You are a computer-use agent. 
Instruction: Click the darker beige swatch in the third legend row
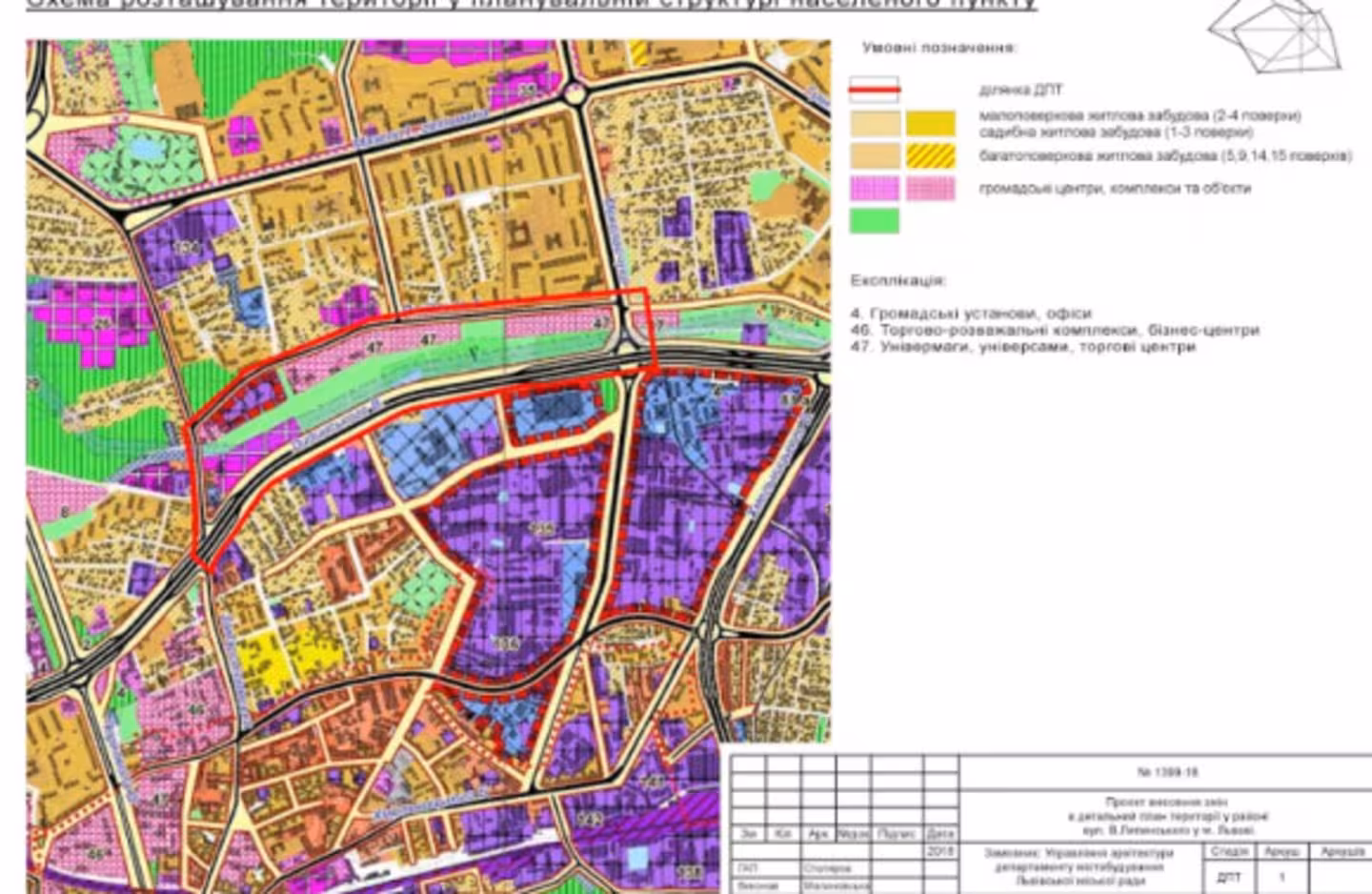pyautogui.click(x=874, y=155)
